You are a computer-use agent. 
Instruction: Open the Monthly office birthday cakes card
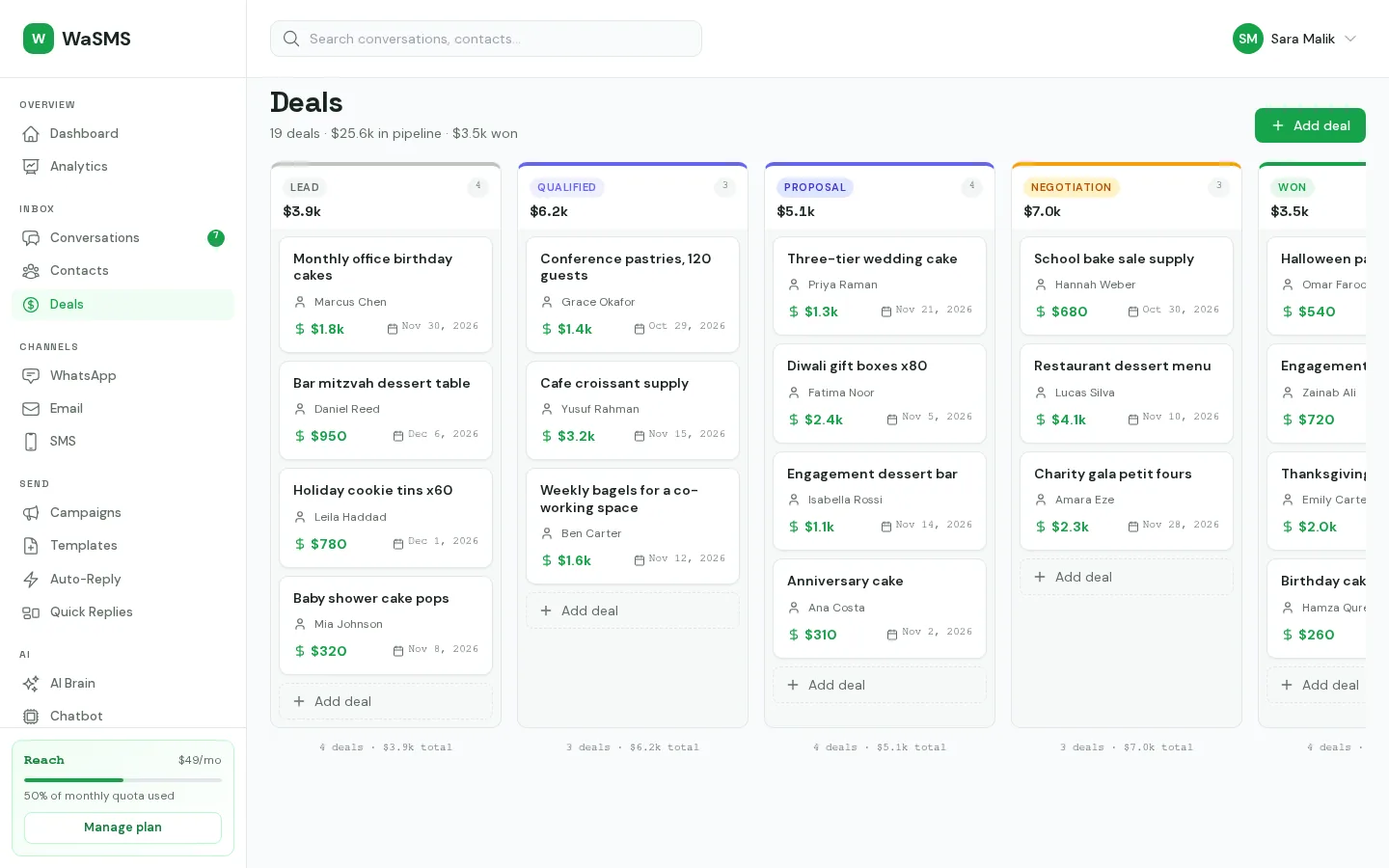(386, 295)
